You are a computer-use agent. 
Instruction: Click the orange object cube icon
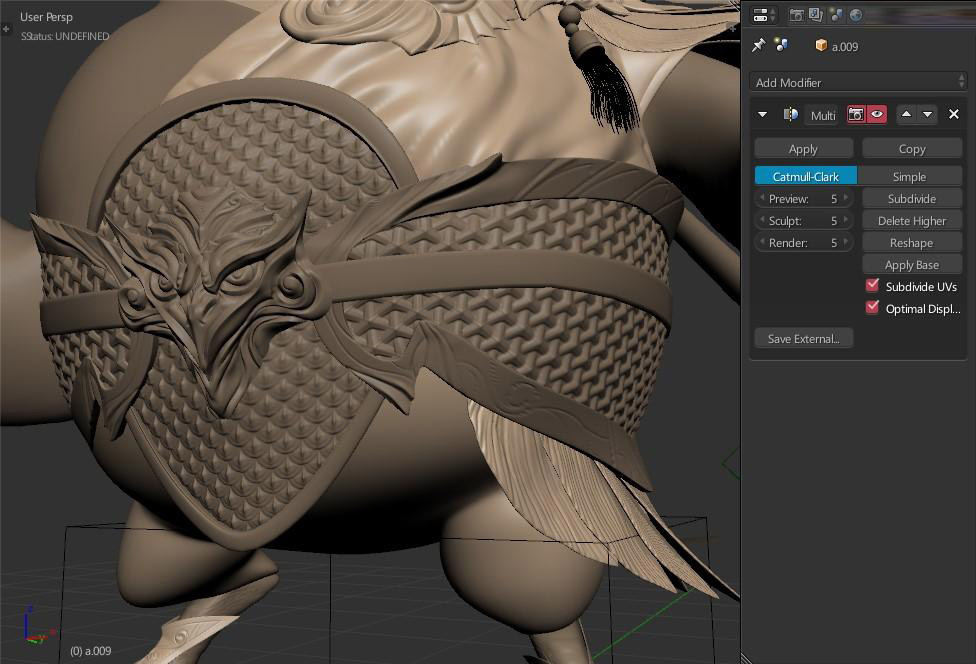(821, 45)
